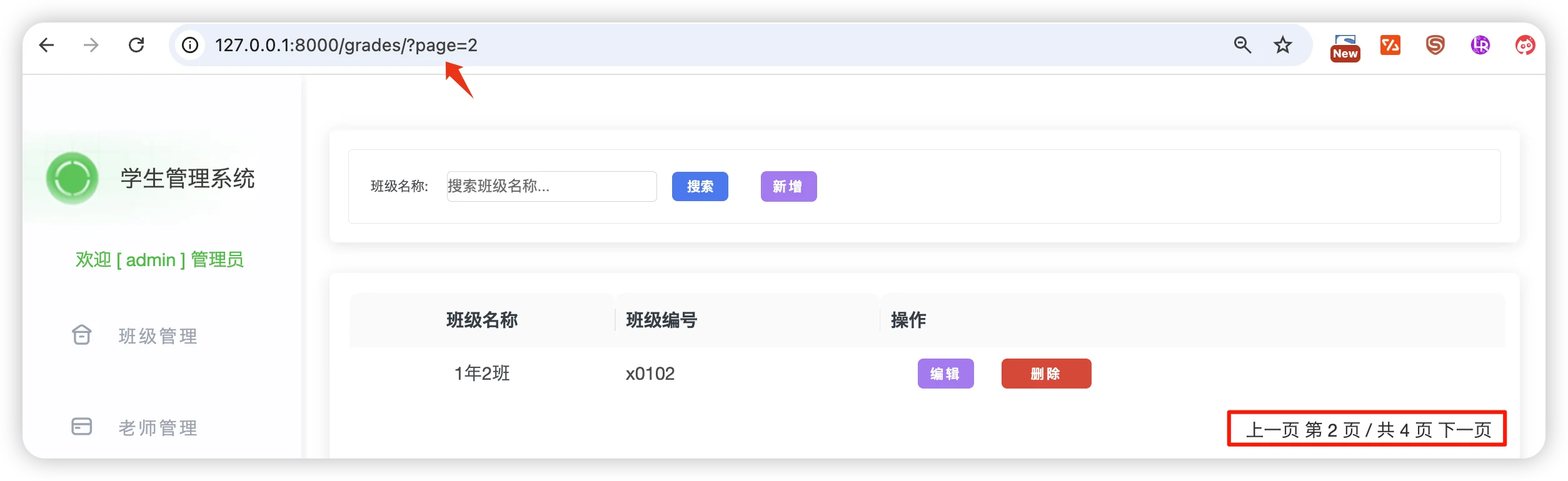Click the zoom magnifier icon in address bar
Screen dimensions: 1568x481
1242,45
